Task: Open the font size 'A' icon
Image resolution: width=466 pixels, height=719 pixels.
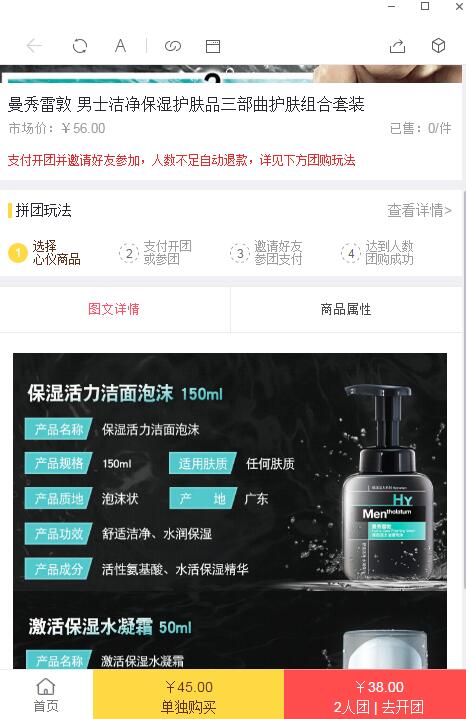Action: click(x=120, y=46)
